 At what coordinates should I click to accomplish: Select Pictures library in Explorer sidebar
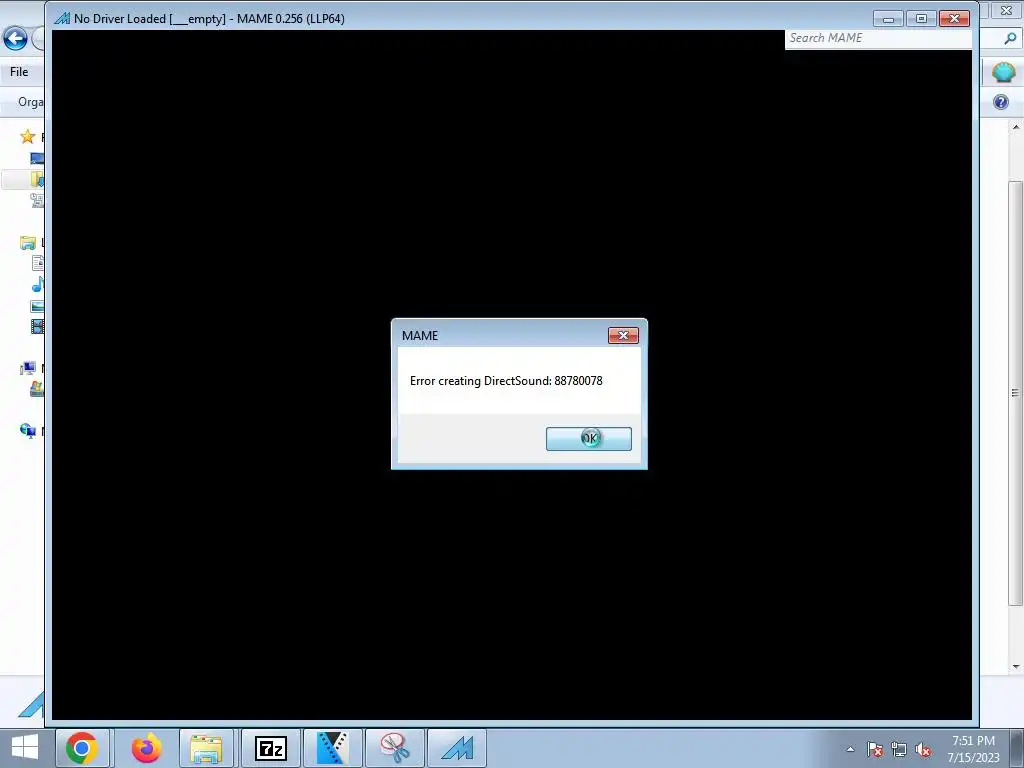[37, 306]
